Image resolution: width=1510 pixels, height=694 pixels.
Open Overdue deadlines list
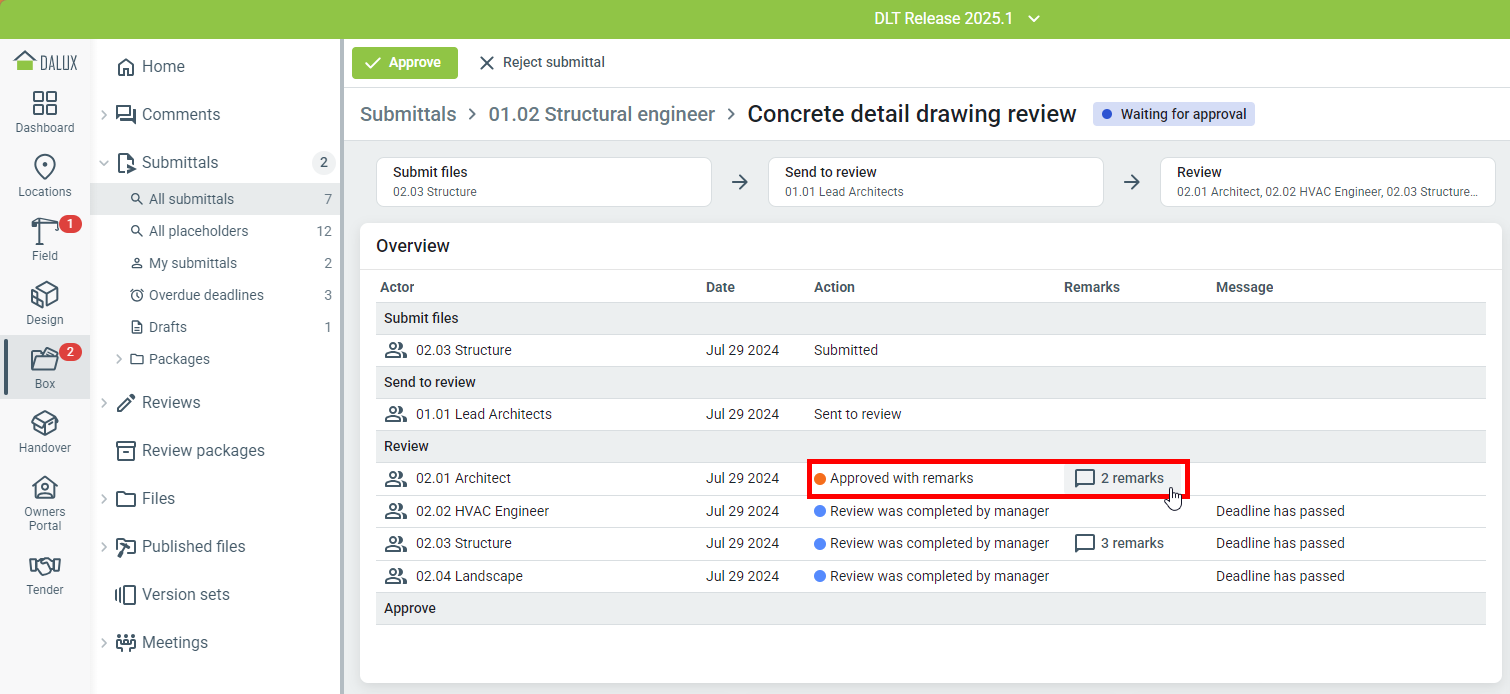[206, 295]
